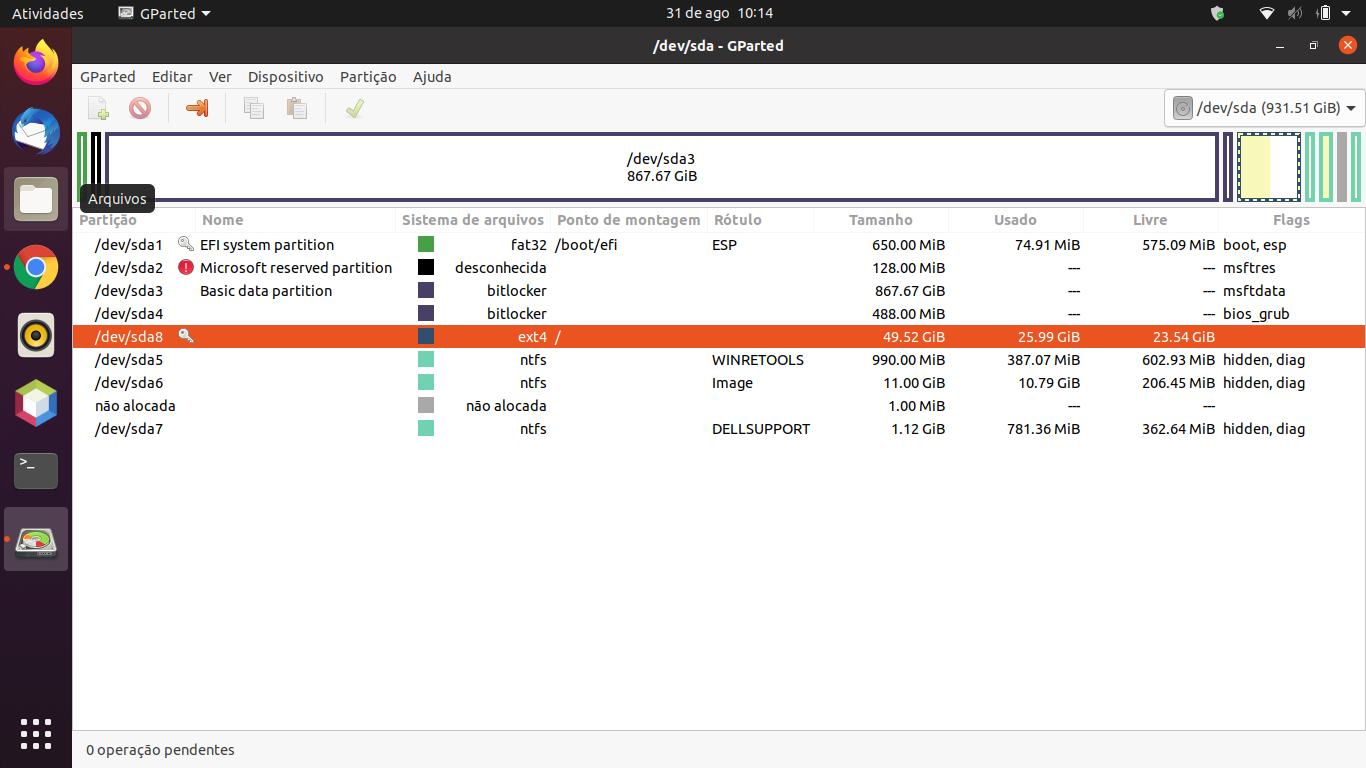Click the green fat32 color swatch
The image size is (1366, 768).
pyautogui.click(x=426, y=244)
